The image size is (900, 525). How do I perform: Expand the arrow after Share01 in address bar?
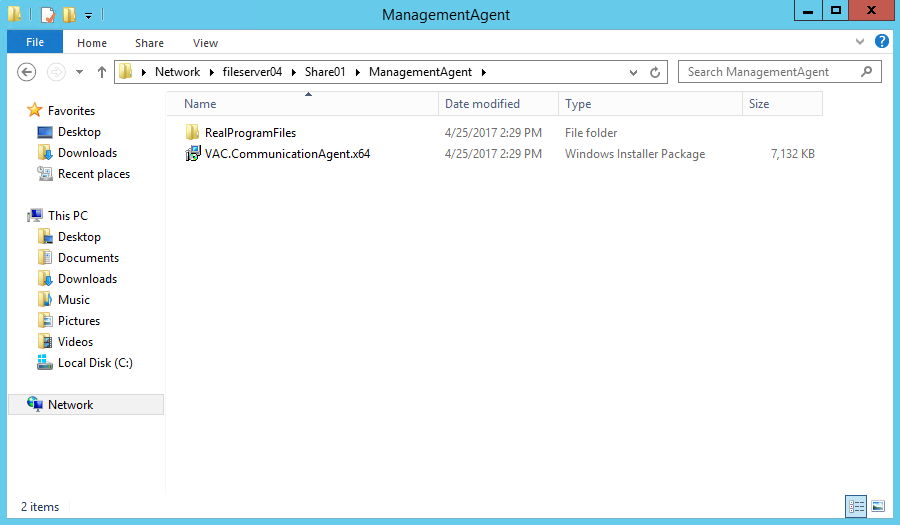[357, 72]
